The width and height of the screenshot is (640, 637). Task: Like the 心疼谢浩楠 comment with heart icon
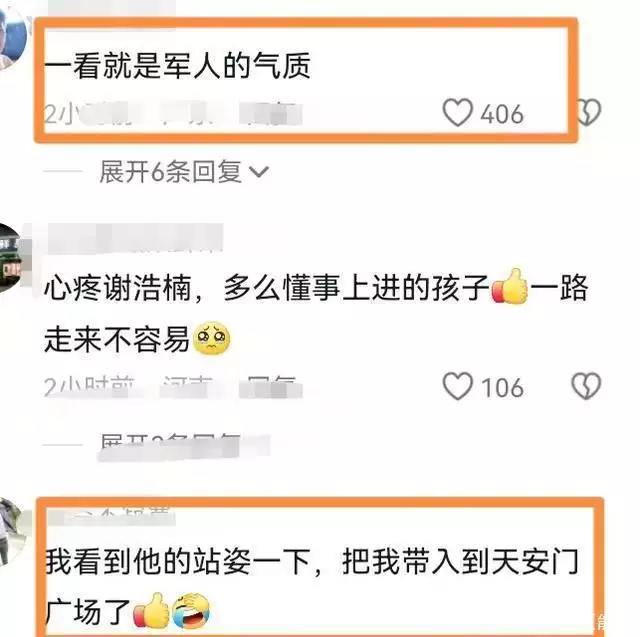coord(458,386)
